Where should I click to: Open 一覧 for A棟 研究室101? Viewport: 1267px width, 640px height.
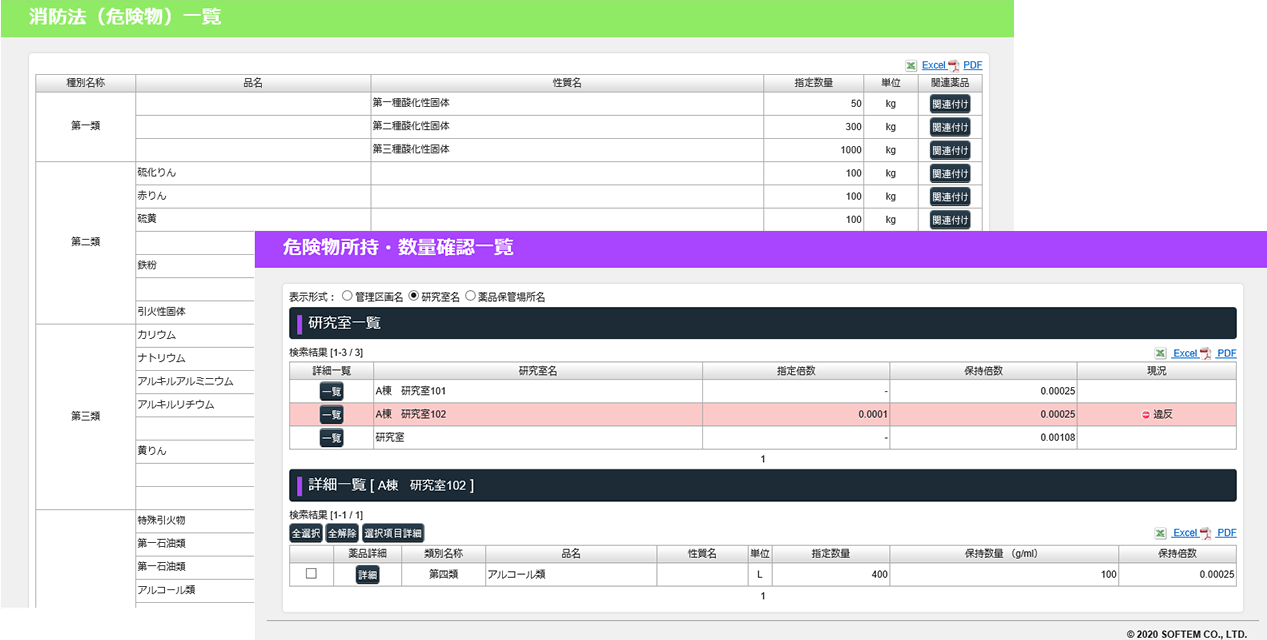pos(331,392)
